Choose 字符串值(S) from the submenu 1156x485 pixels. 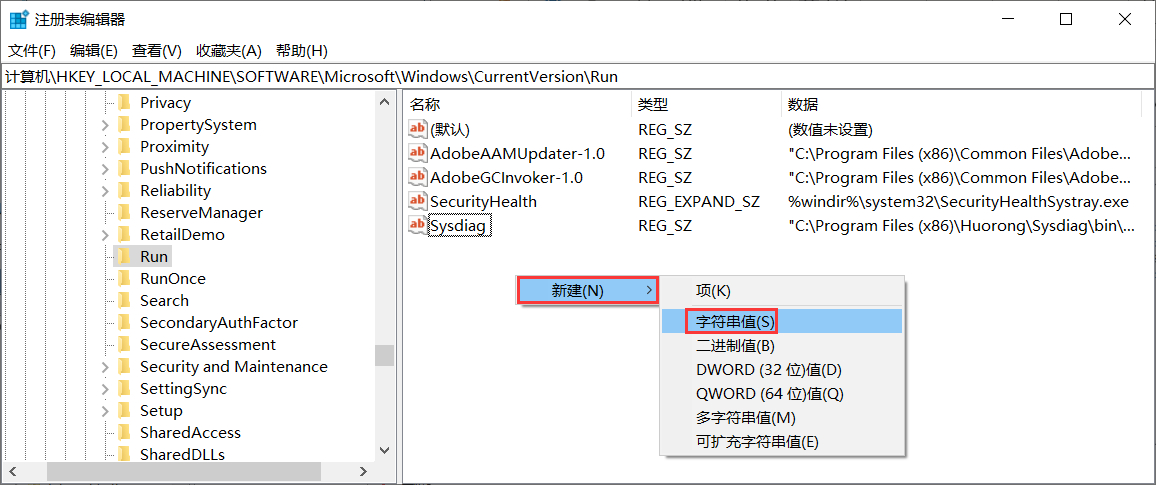[735, 321]
